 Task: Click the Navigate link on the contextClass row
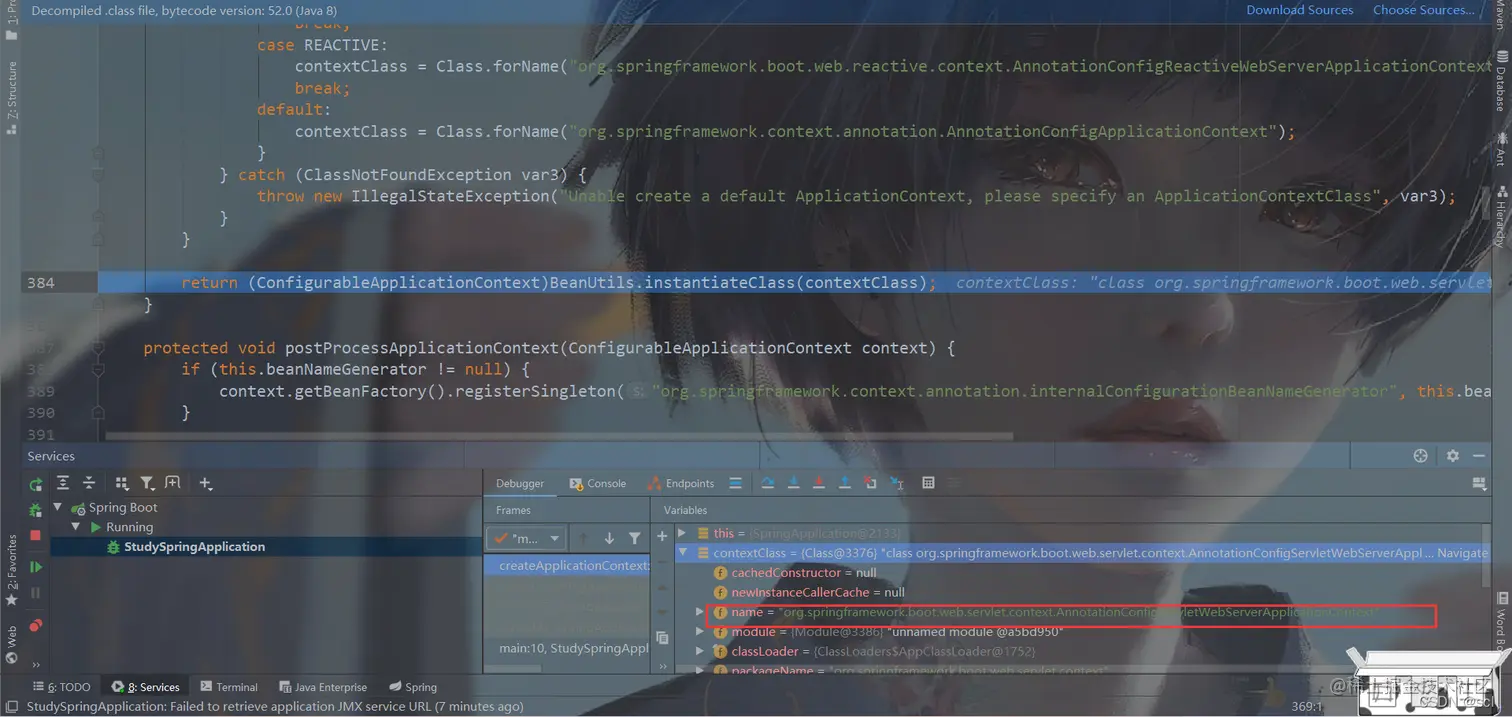pos(1462,553)
